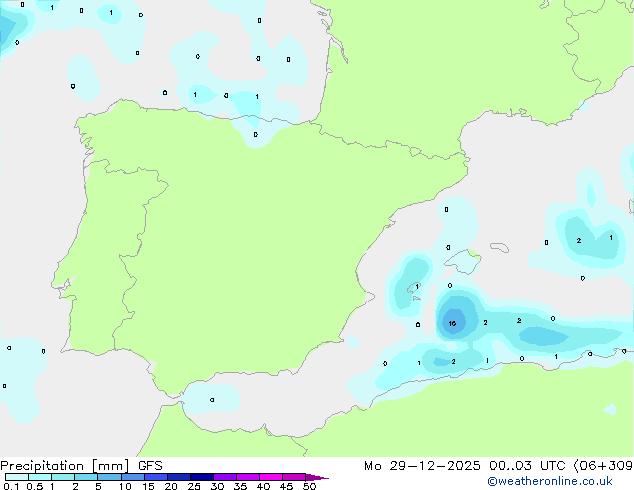Click the 2–5 mm legend color swatch
Screen dimensions: 634x490
coord(86,477)
